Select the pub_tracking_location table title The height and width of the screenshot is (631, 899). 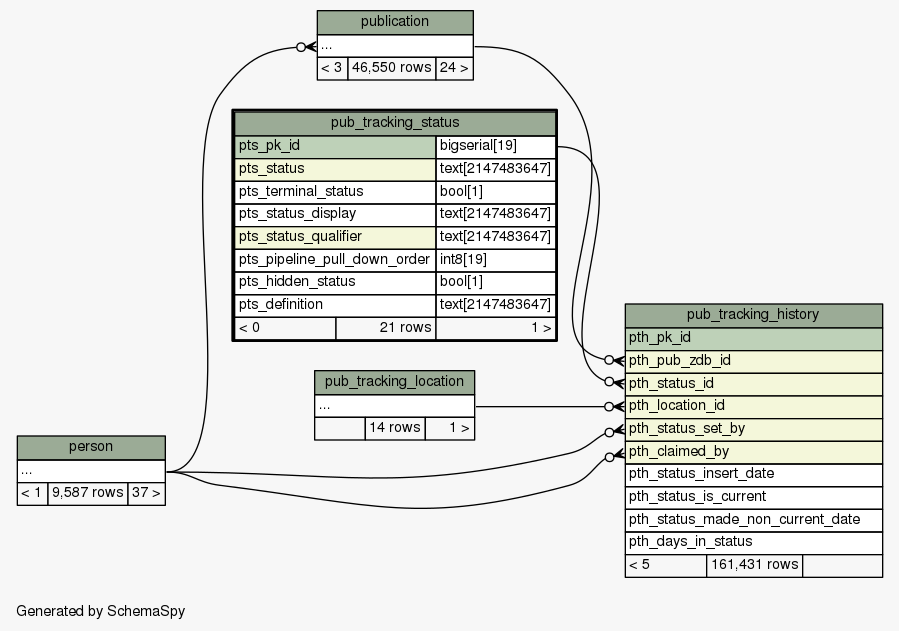(x=394, y=381)
